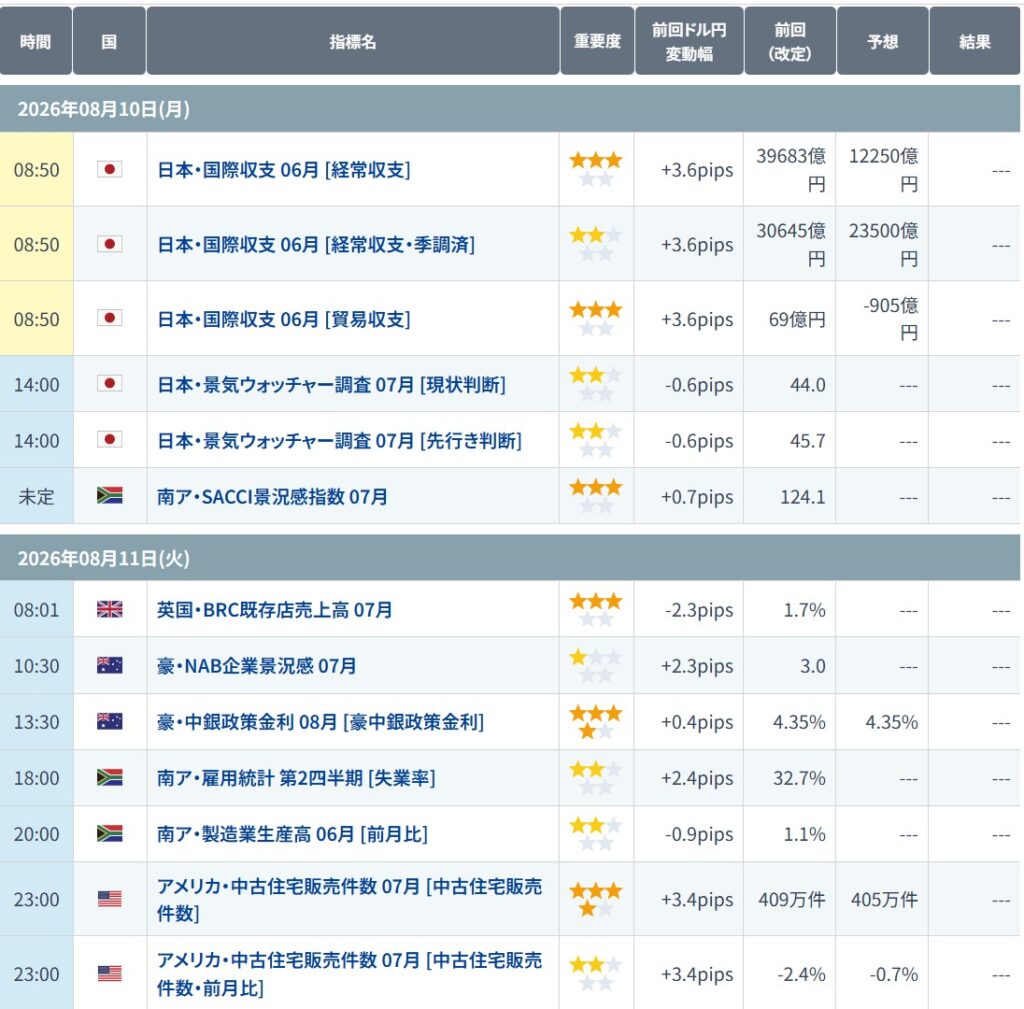Click Japan flag in 先行き判断 row
This screenshot has height=1009, width=1024.
[x=110, y=440]
